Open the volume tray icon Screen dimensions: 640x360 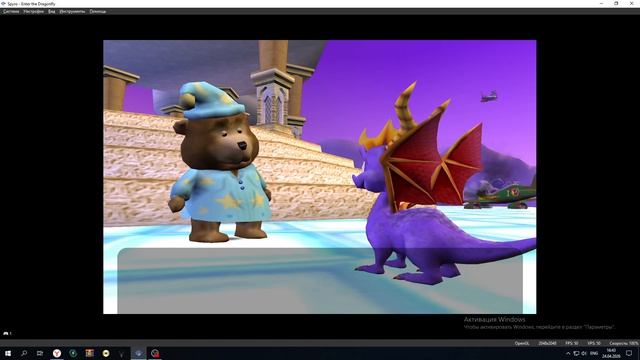(584, 353)
